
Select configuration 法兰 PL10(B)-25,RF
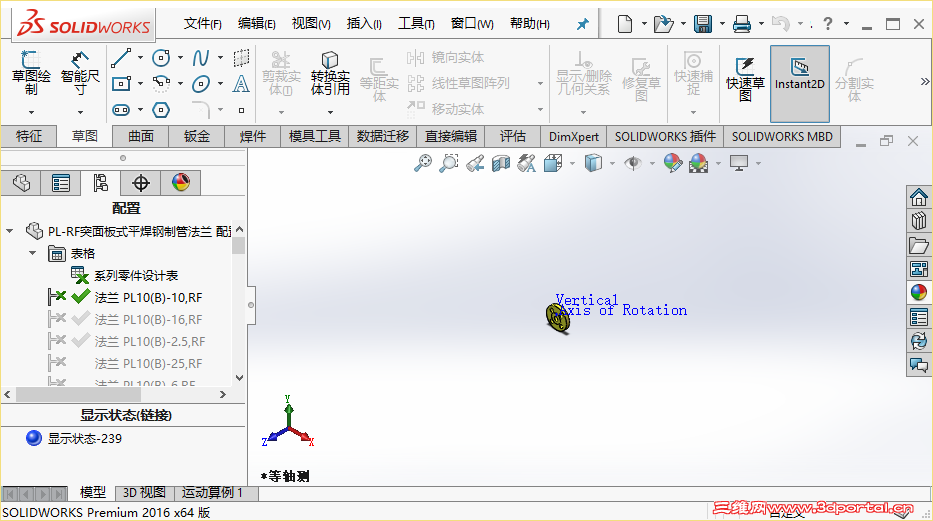(x=148, y=363)
